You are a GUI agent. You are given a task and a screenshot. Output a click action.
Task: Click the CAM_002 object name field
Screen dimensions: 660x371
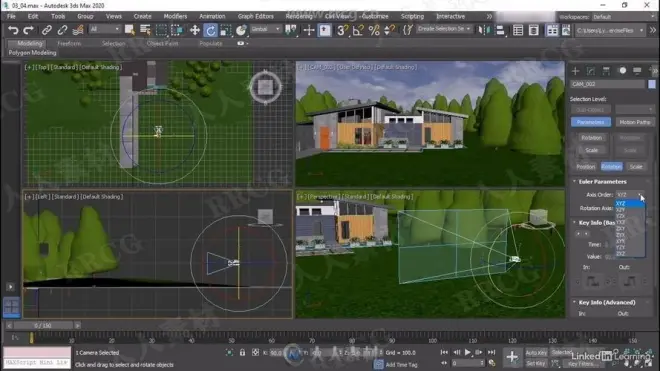(x=607, y=84)
